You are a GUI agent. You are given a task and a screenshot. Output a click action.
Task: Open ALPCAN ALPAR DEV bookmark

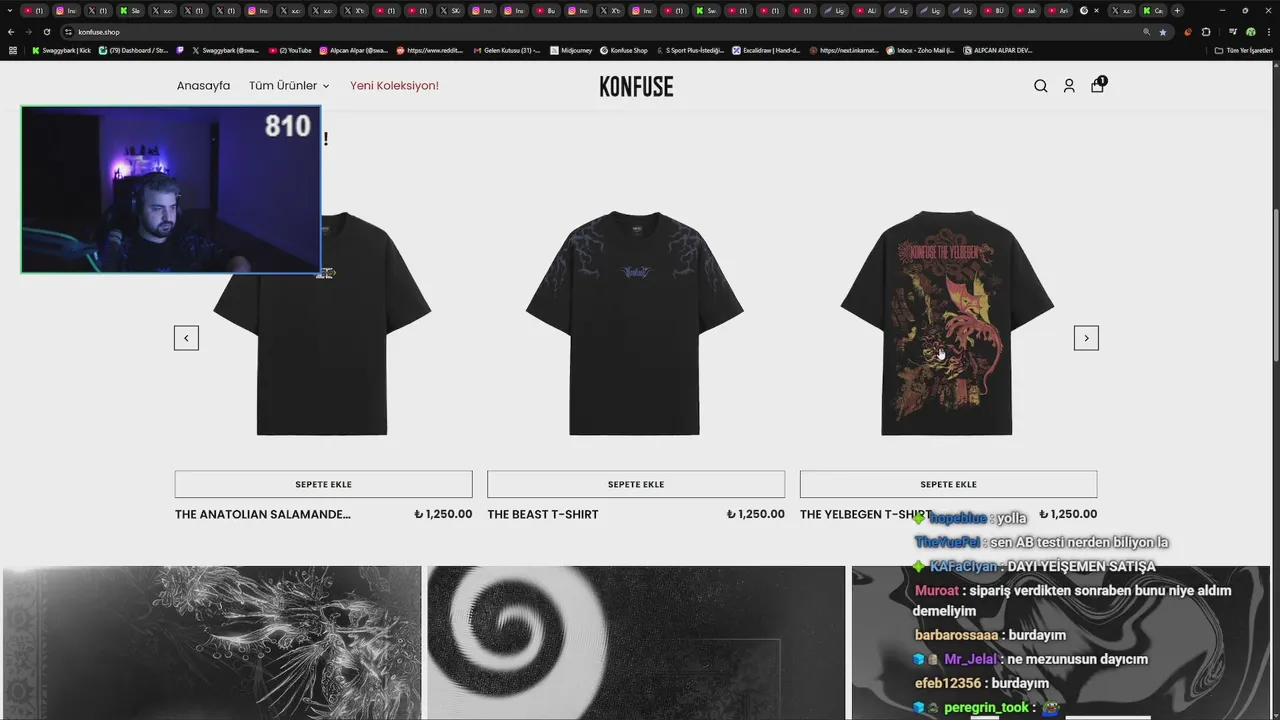click(x=998, y=50)
